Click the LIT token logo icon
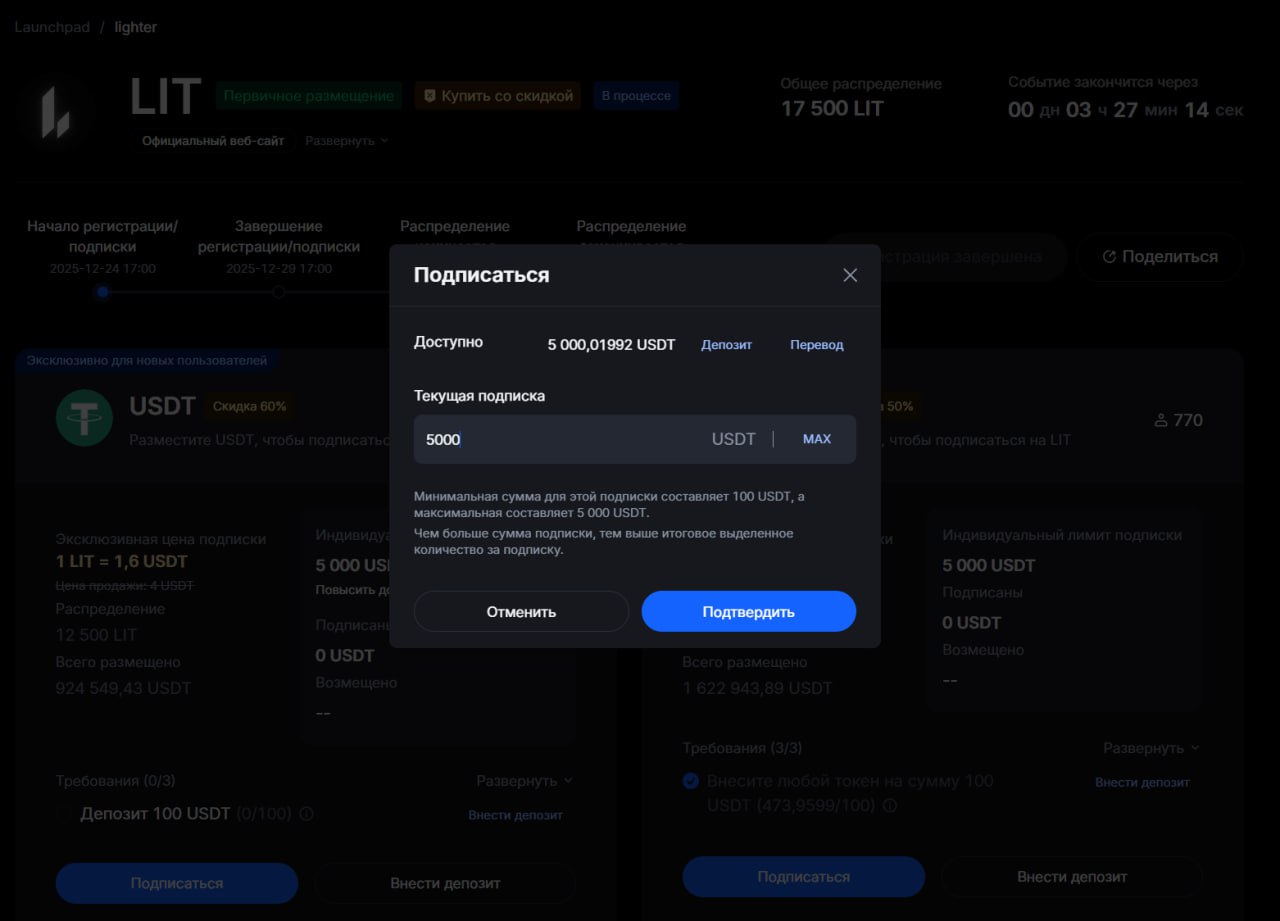Image resolution: width=1280 pixels, height=921 pixels. click(x=56, y=111)
